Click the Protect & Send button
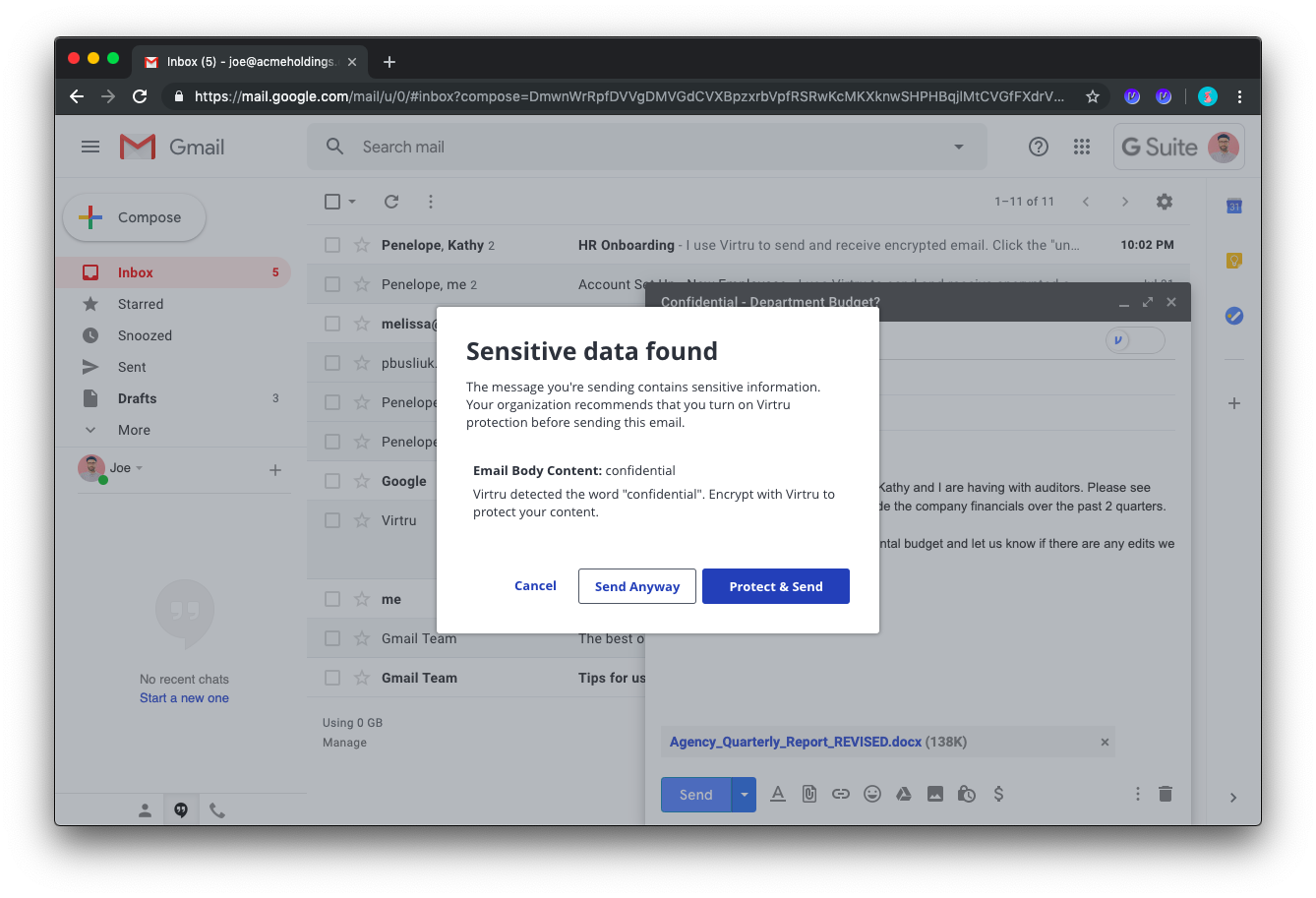 [x=775, y=586]
